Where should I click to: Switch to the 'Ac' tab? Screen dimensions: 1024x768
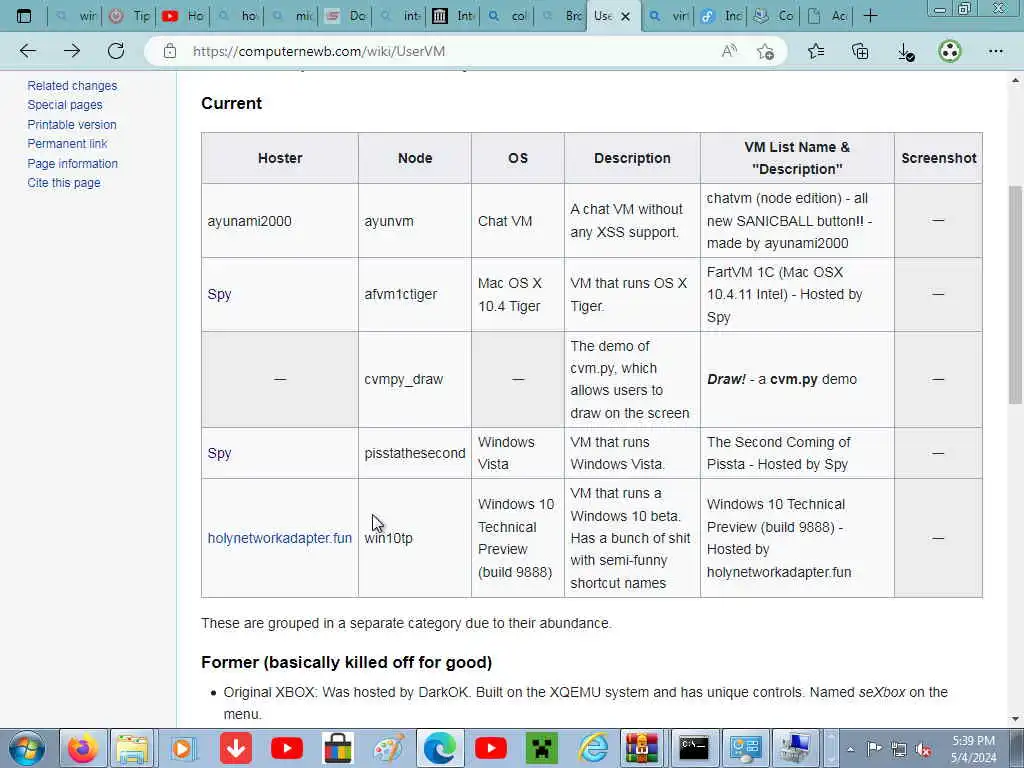[827, 16]
